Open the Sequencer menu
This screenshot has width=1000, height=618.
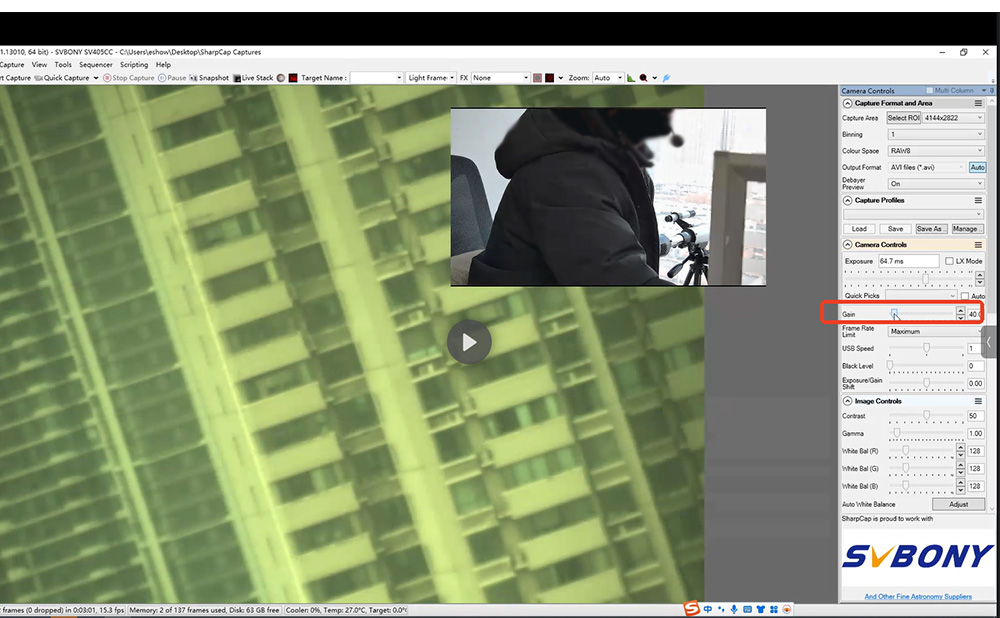click(96, 65)
